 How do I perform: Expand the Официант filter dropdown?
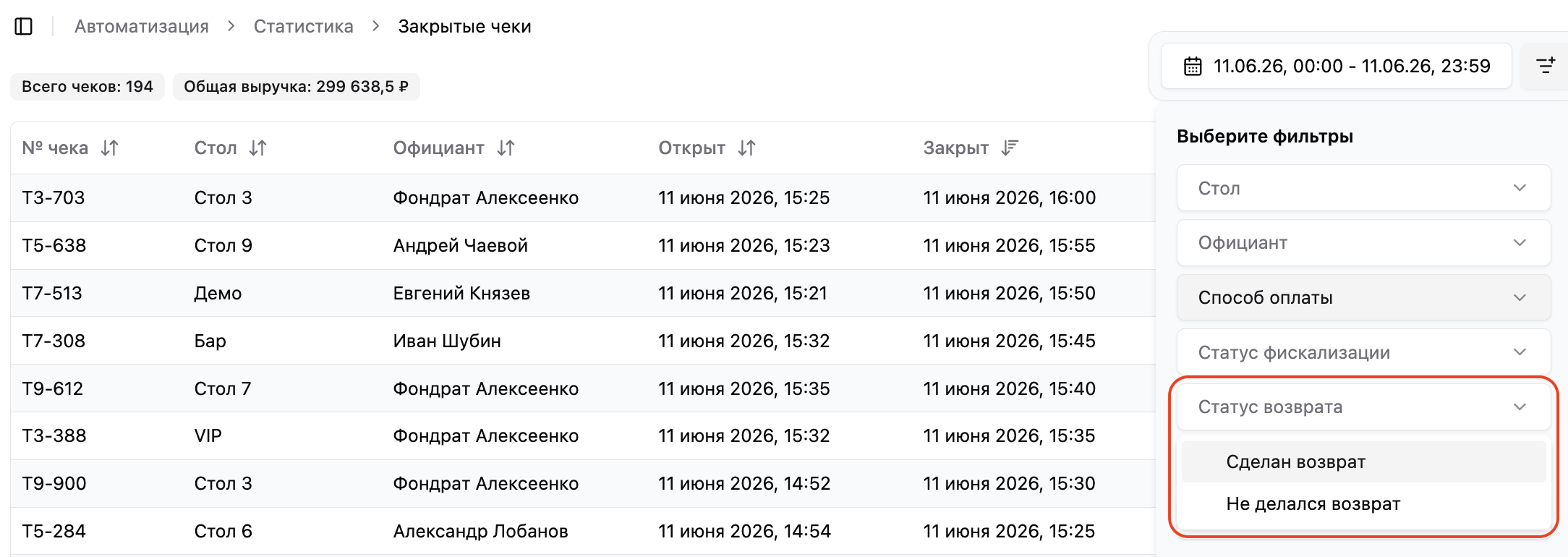[x=1363, y=243]
